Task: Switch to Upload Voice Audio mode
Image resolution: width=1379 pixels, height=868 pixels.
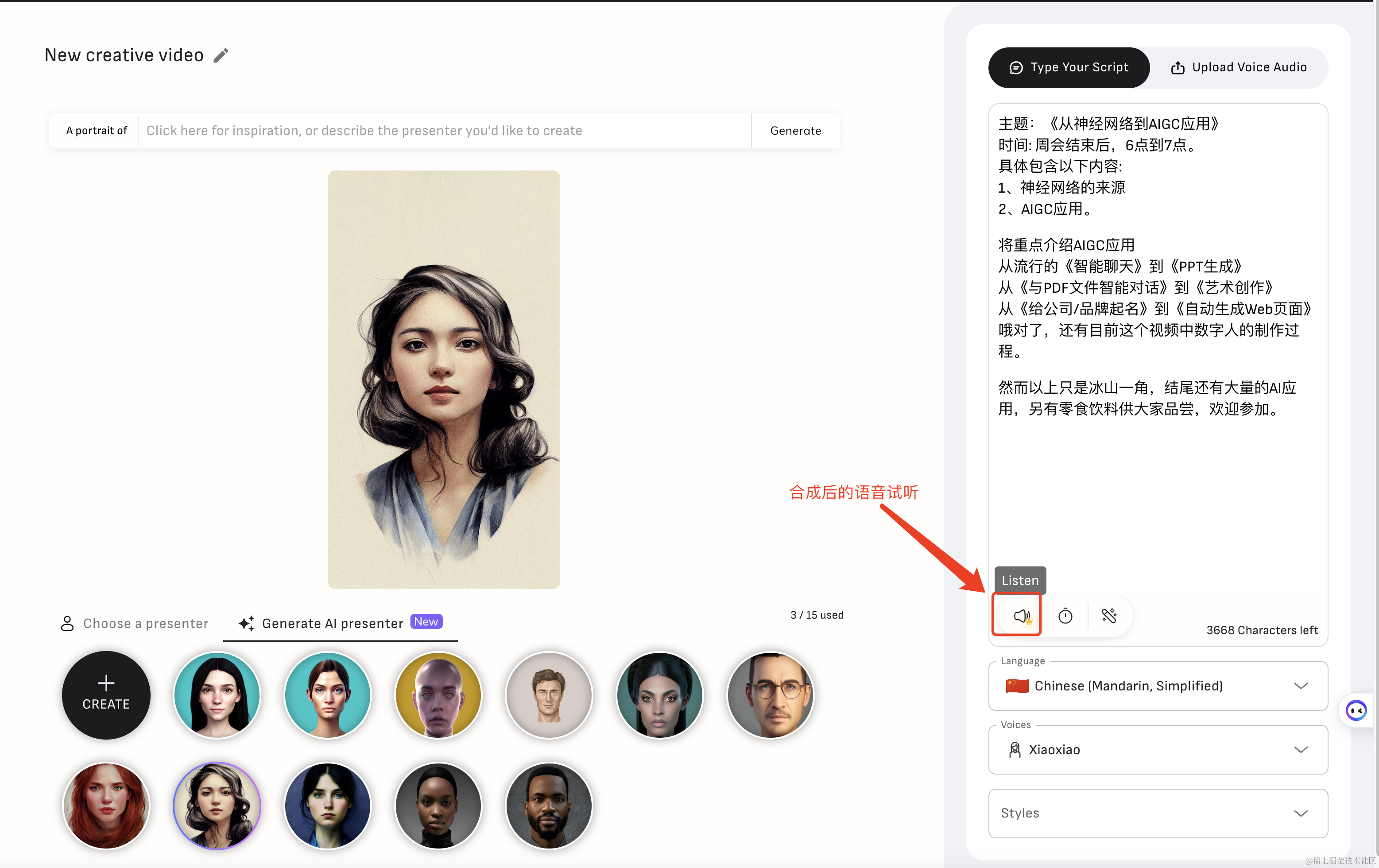Action: point(1238,68)
